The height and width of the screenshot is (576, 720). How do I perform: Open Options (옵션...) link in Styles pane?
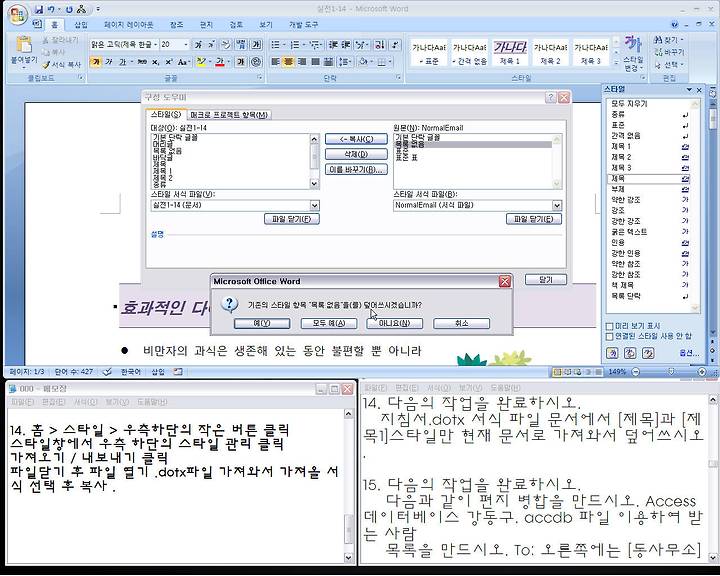[689, 353]
